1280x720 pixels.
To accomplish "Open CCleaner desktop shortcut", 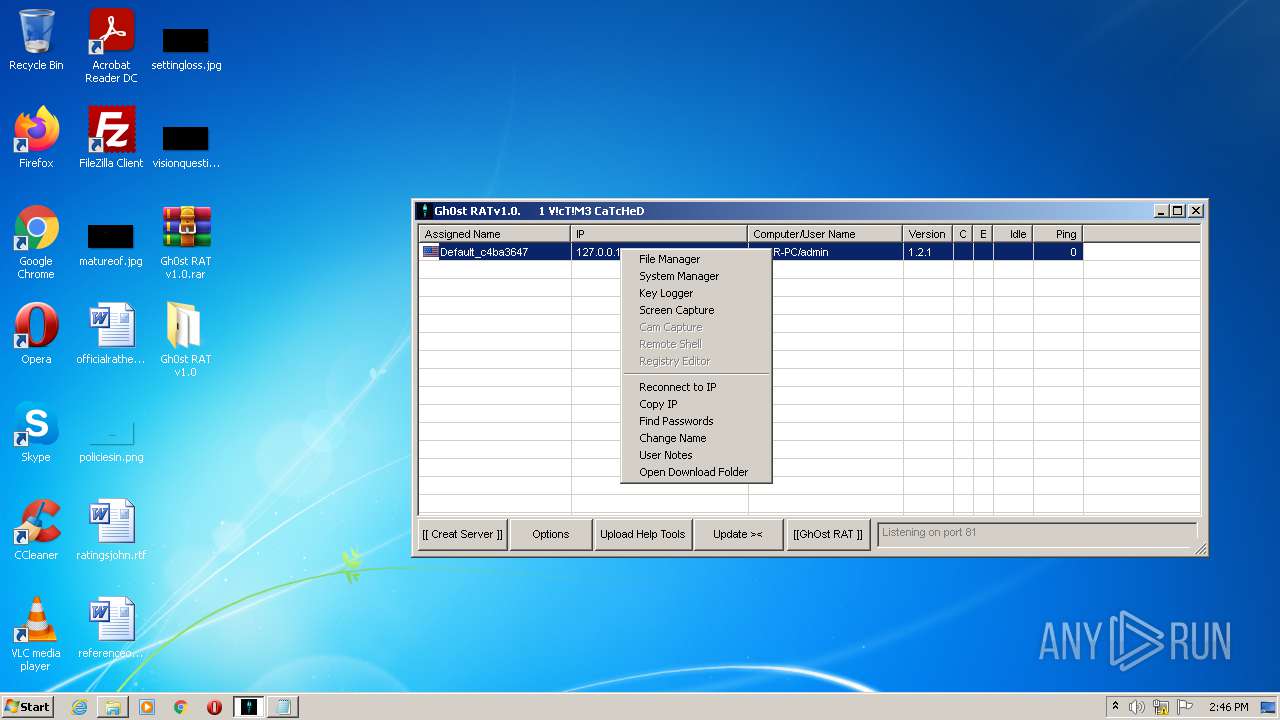I will [x=36, y=530].
